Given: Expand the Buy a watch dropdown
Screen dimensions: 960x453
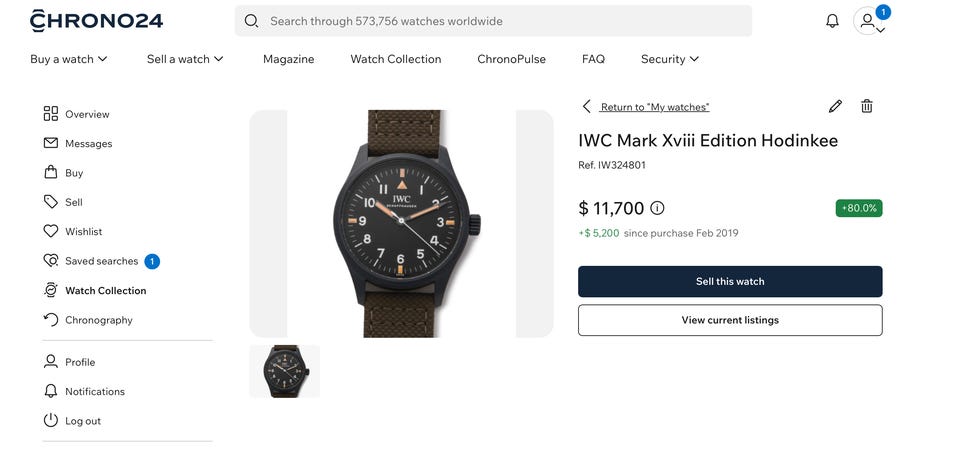Looking at the screenshot, I should click(x=69, y=59).
